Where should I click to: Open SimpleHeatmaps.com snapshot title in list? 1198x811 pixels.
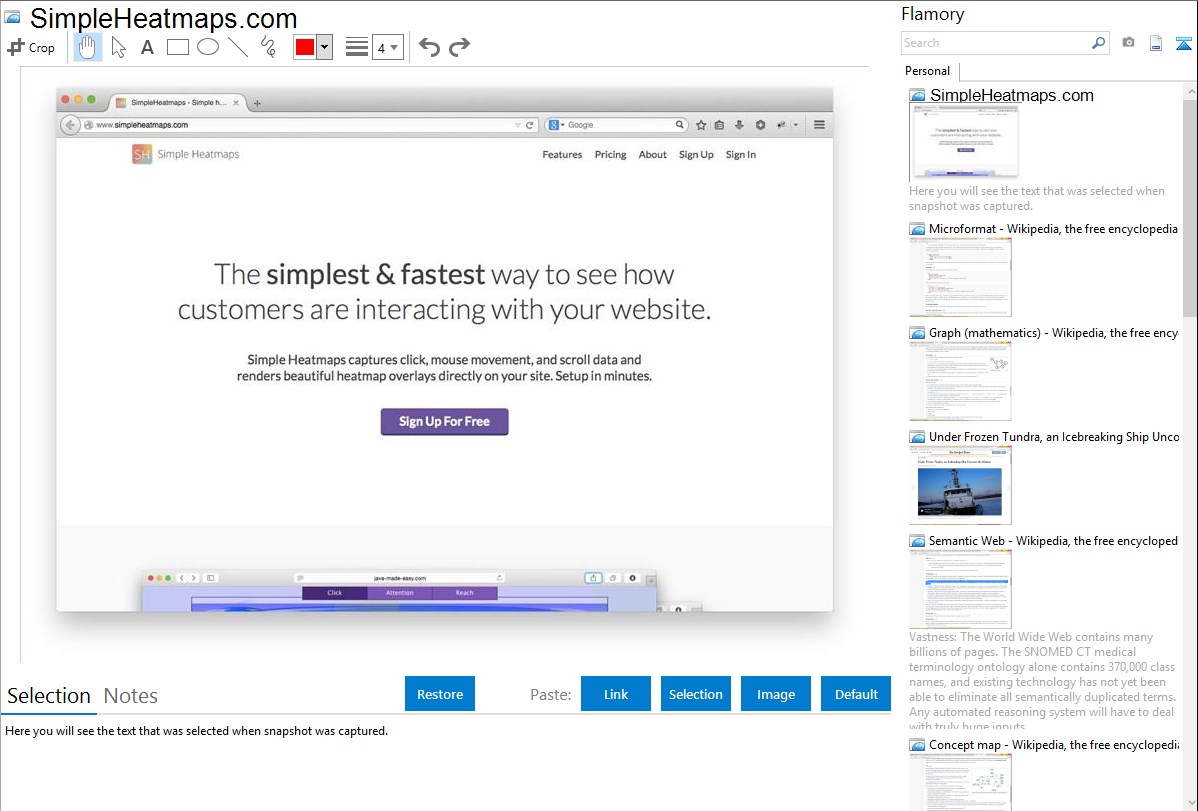(1012, 96)
